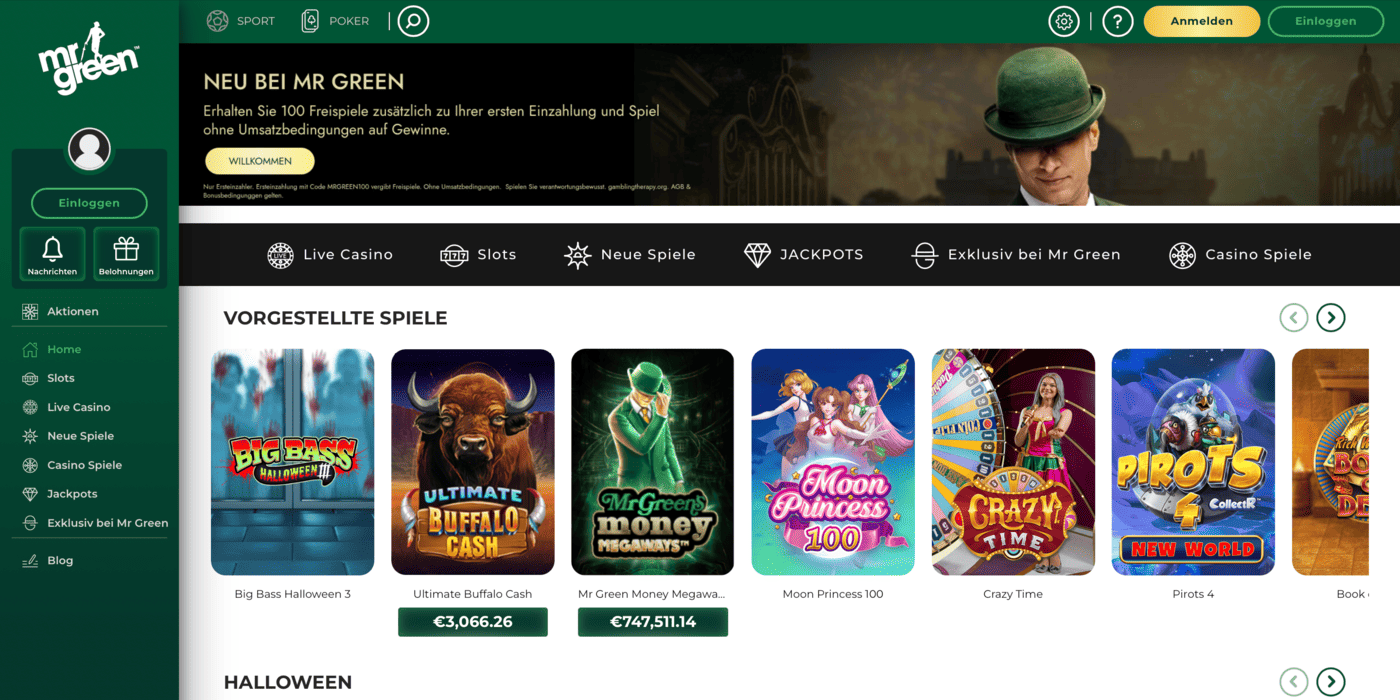Switch to Slots category tab
This screenshot has width=1400, height=700.
(x=478, y=255)
